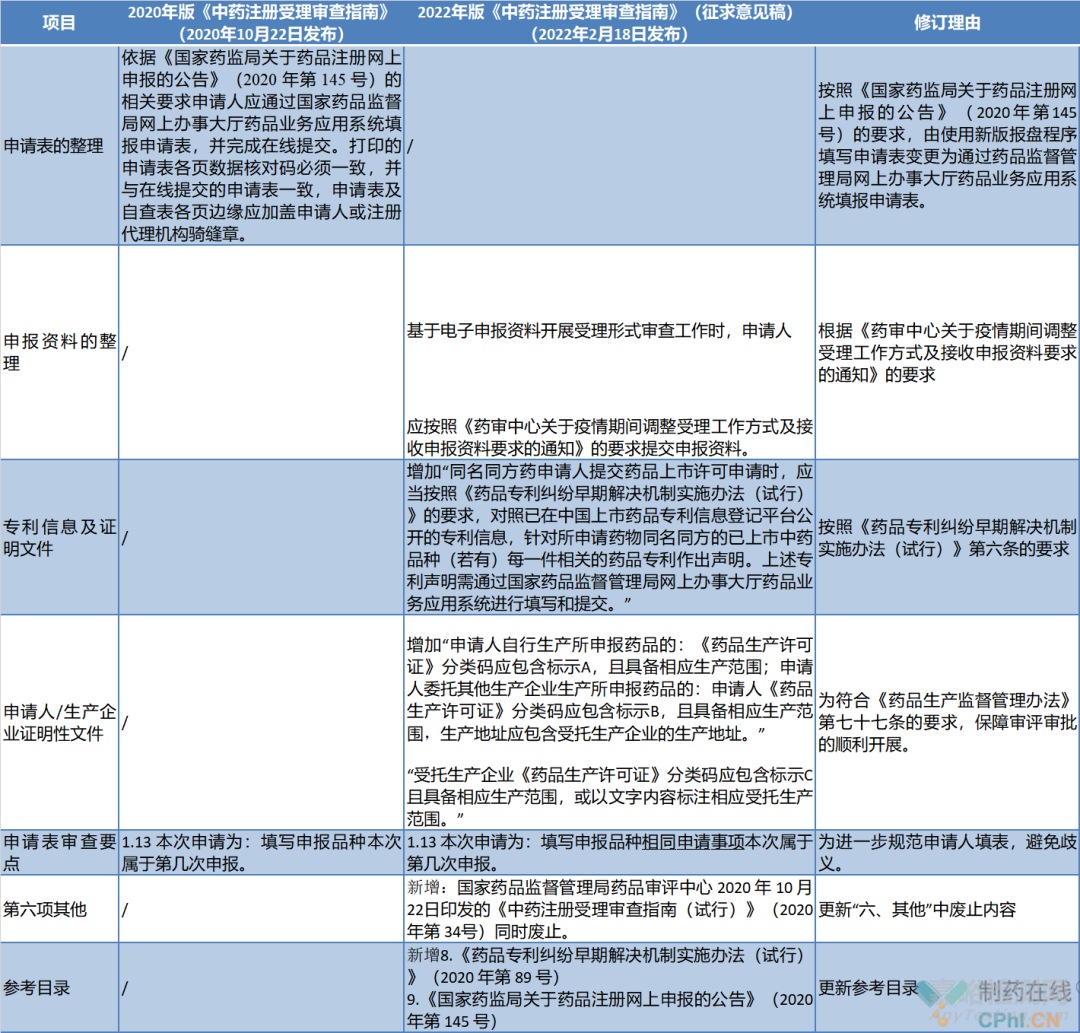The width and height of the screenshot is (1080, 1033).
Task: Click the 2020年版《中药注册受理审查指南》column header
Action: 262,21
